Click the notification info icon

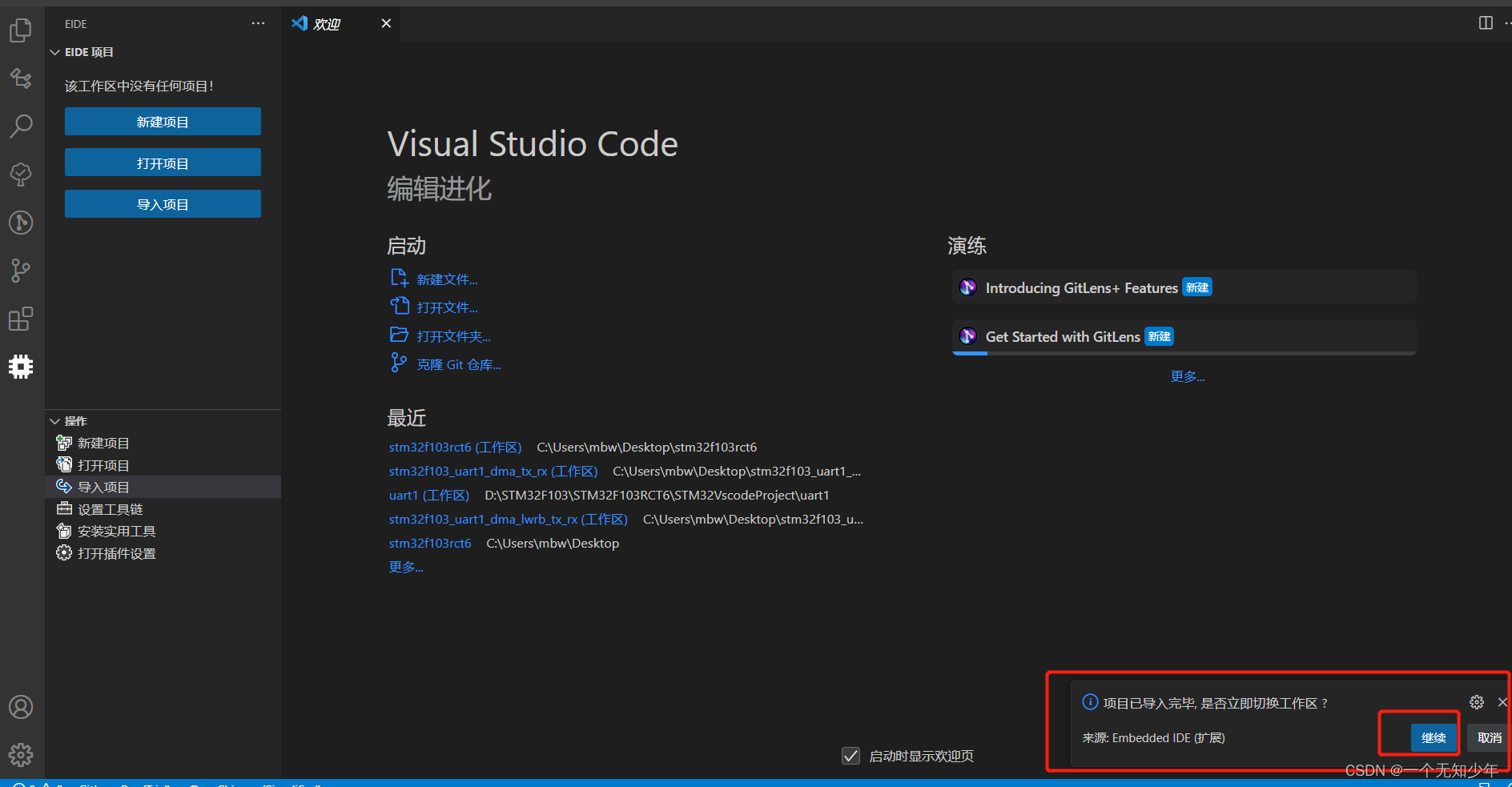[x=1090, y=702]
